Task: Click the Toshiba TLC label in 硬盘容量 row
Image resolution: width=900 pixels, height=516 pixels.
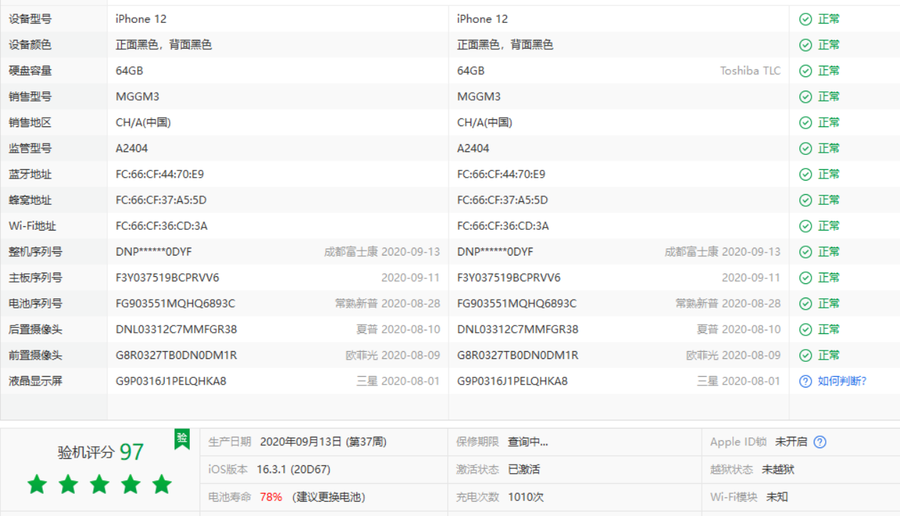Action: 750,71
